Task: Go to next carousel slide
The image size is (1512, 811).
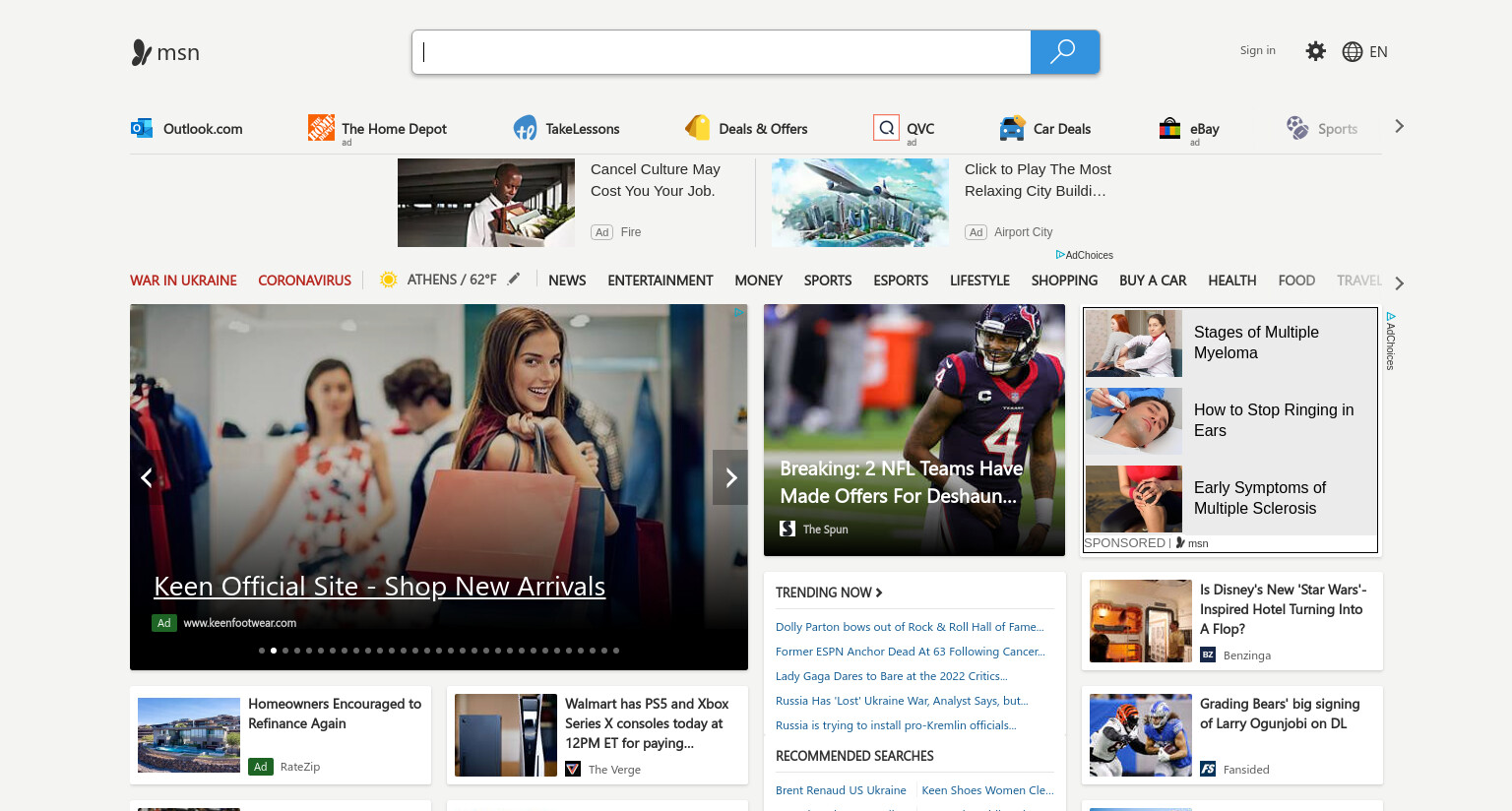Action: (x=730, y=477)
